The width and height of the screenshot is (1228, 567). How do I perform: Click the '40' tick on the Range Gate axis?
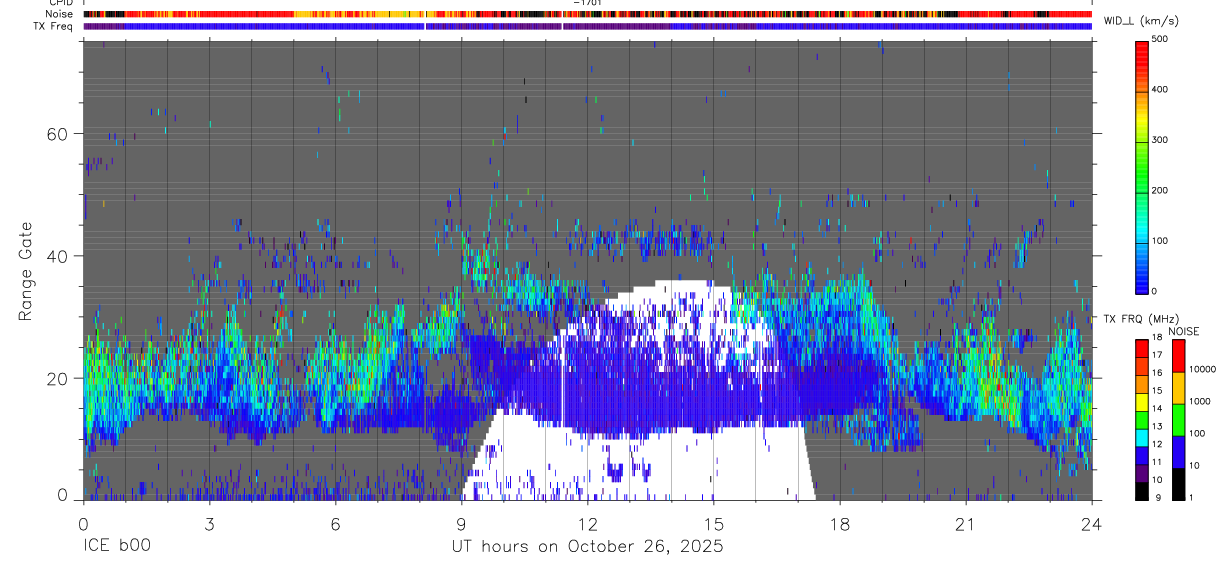(57, 256)
